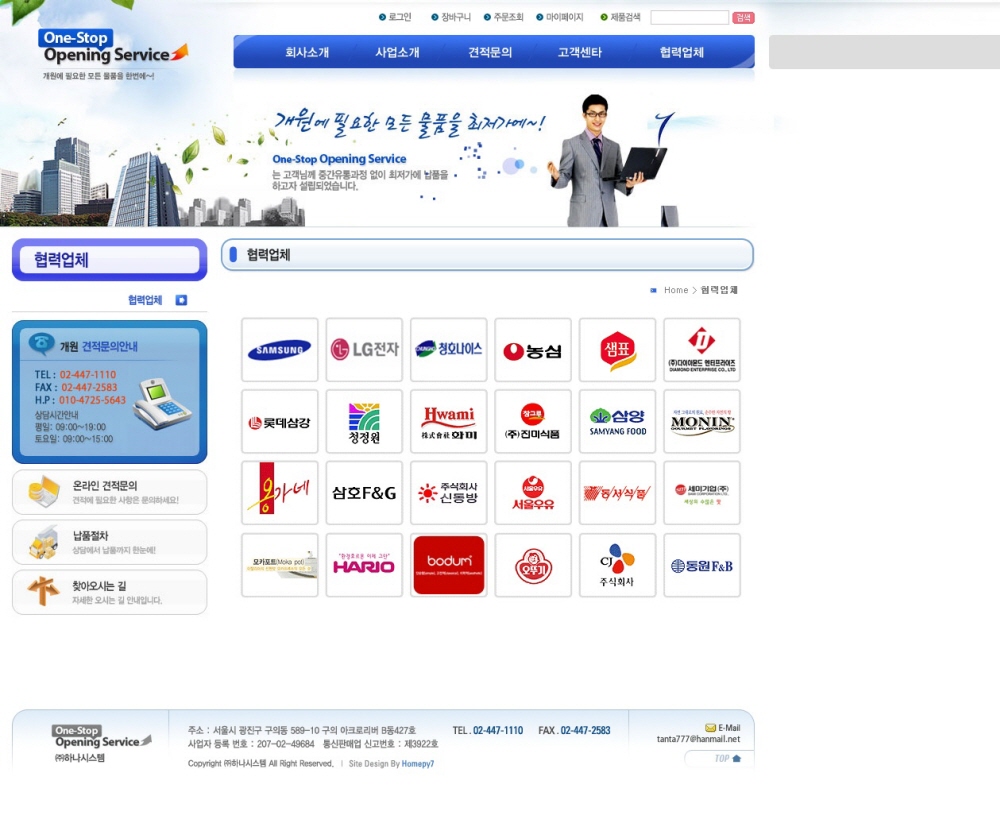This screenshot has width=1000, height=818.
Task: Click the 오뚜기 logo tile
Action: (x=533, y=565)
